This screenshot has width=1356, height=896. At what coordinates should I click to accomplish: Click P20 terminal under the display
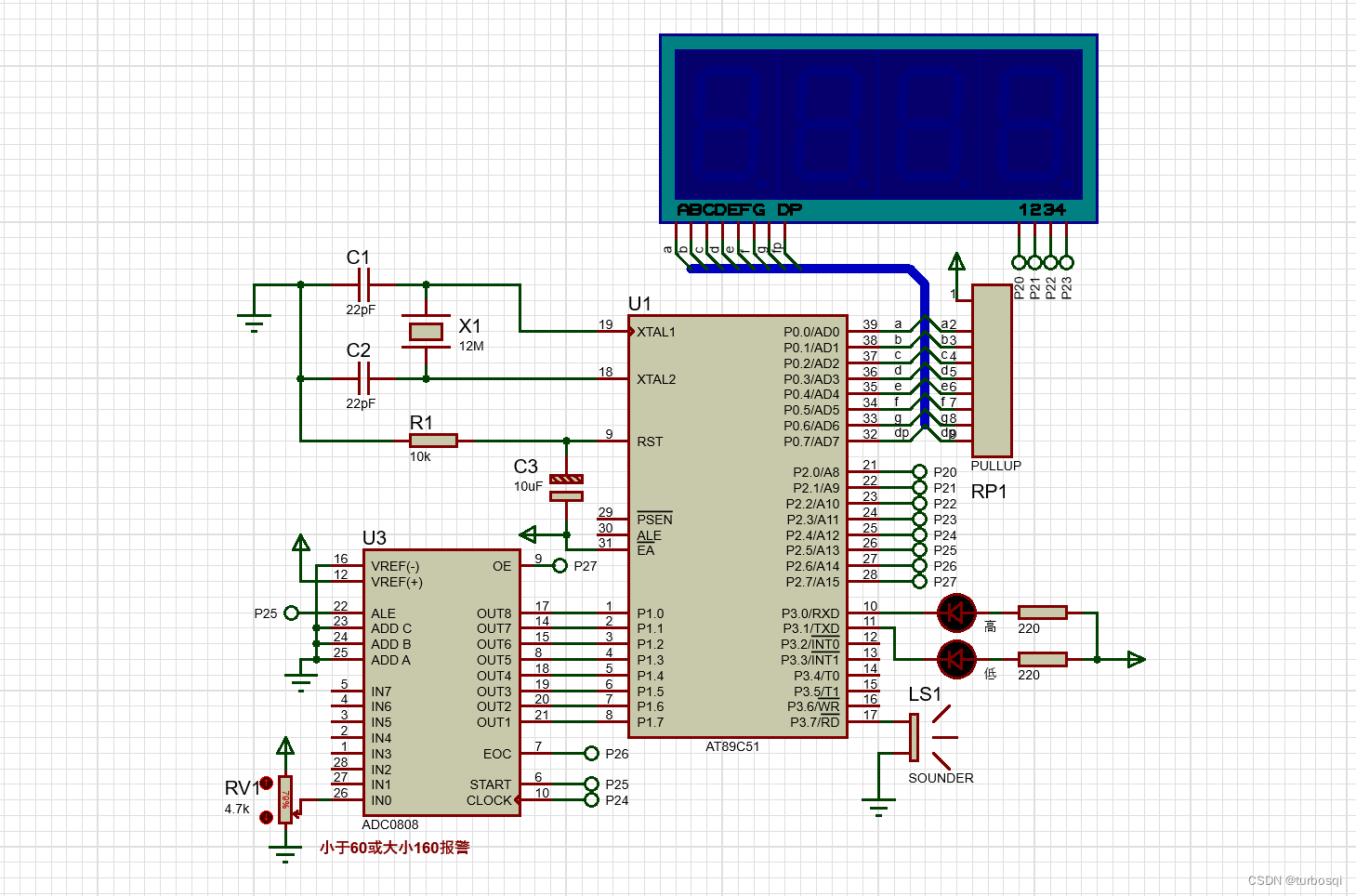(1019, 263)
